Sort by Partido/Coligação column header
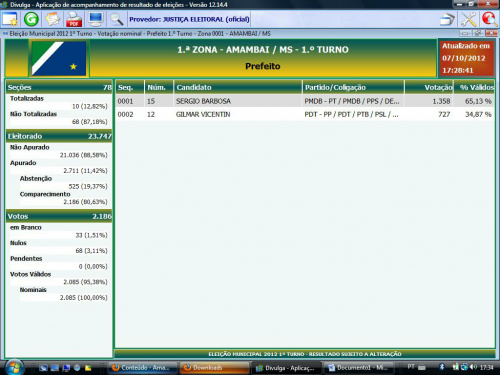 coord(353,87)
